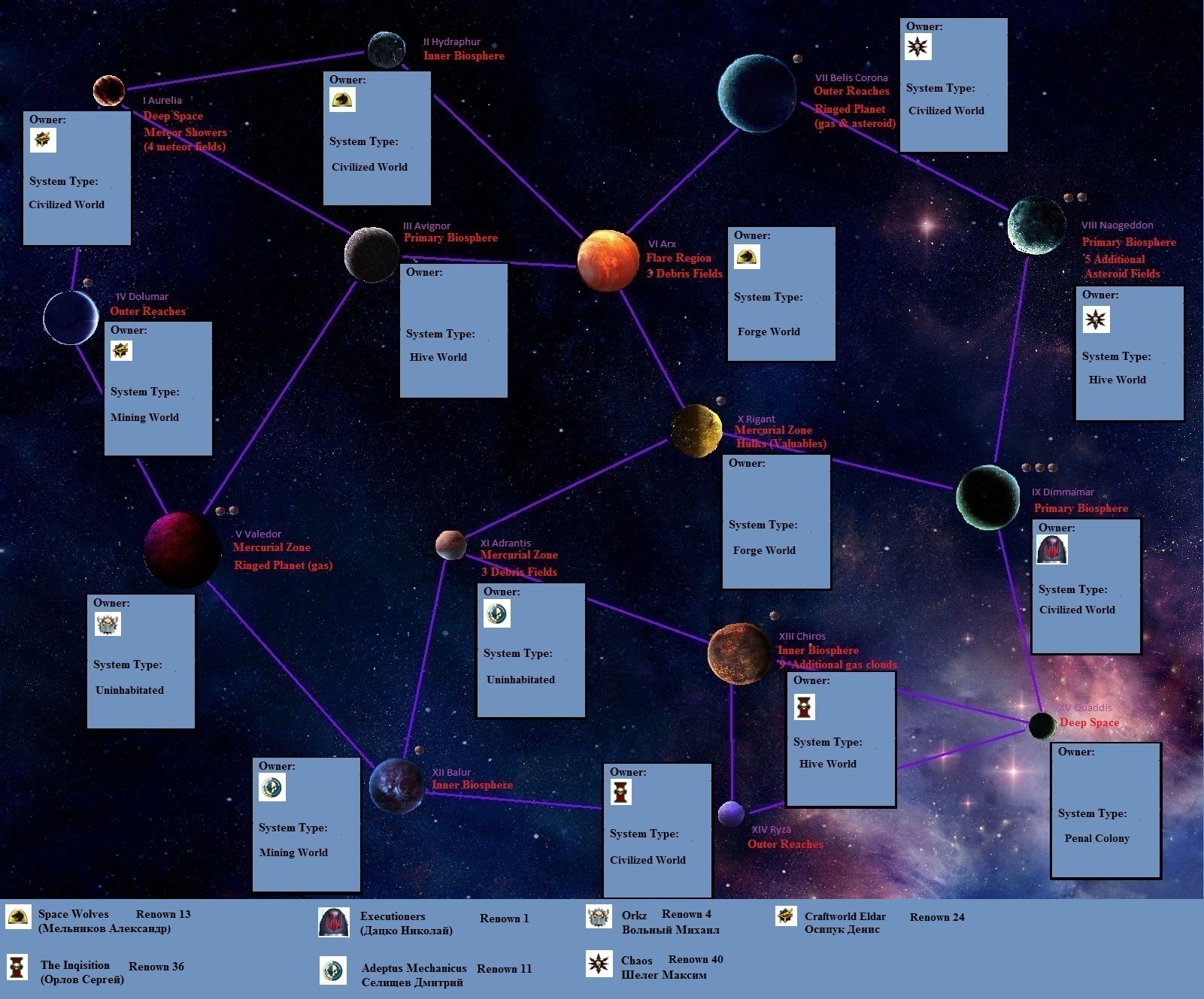Select the small Quaddis planet
The height and width of the screenshot is (999, 1204).
(1042, 726)
